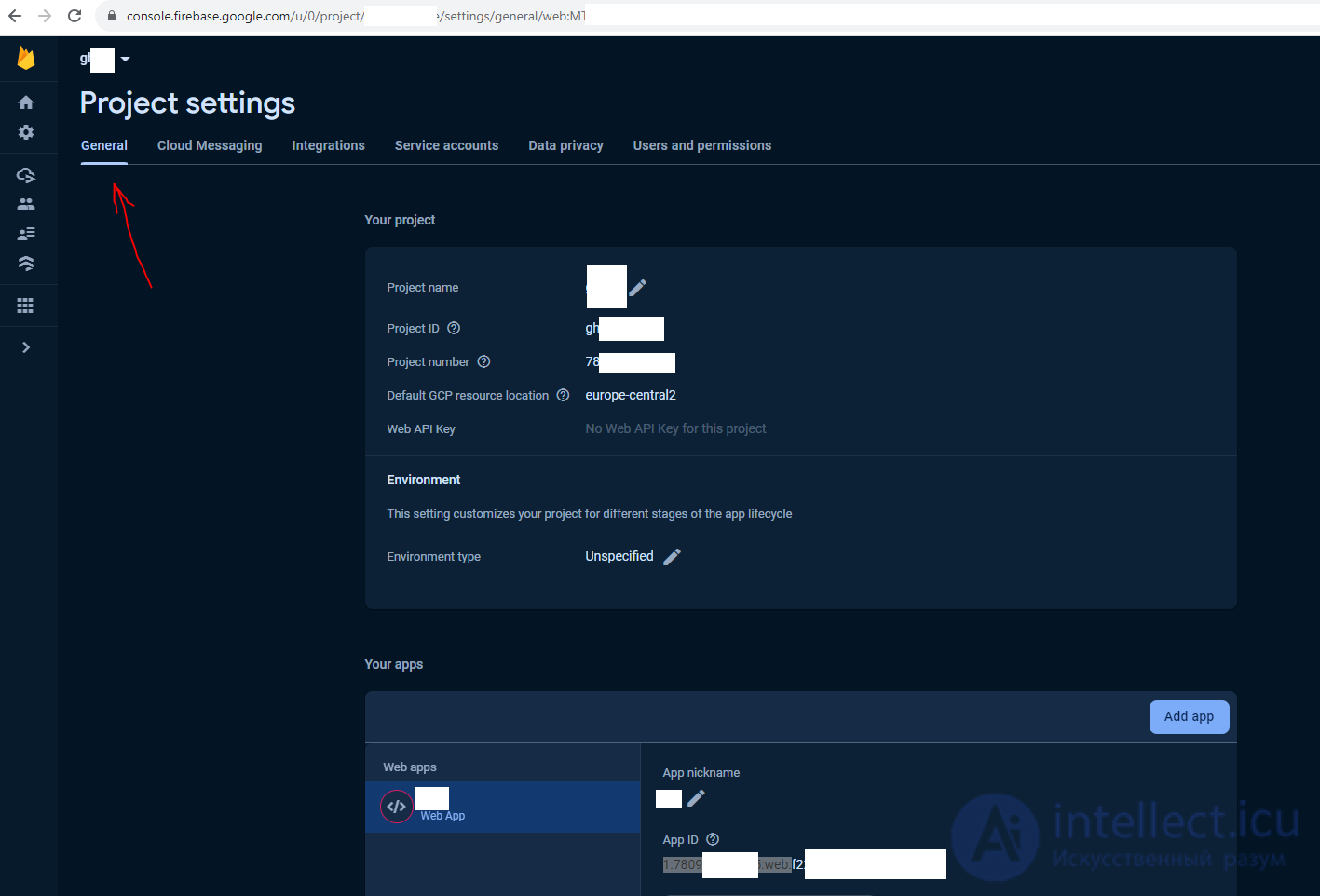Click the help icon beside Project ID
This screenshot has height=896, width=1320.
(454, 328)
